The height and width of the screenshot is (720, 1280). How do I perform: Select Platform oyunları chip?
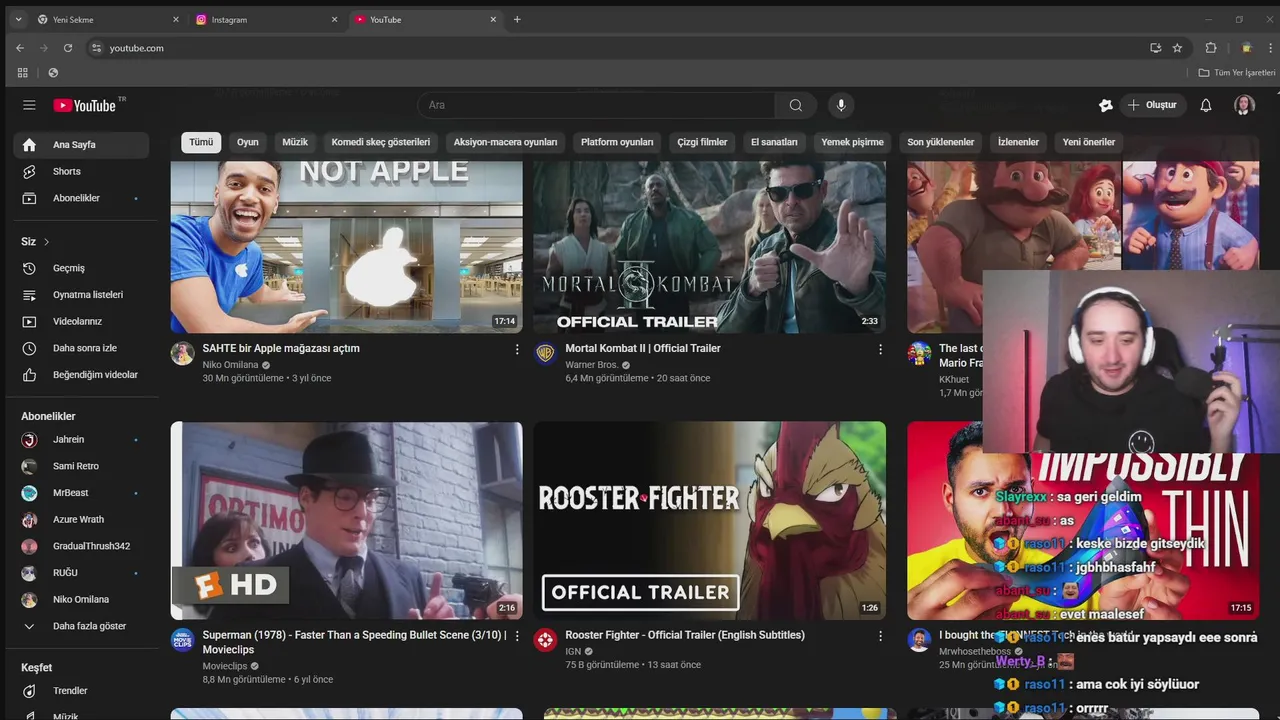point(617,142)
